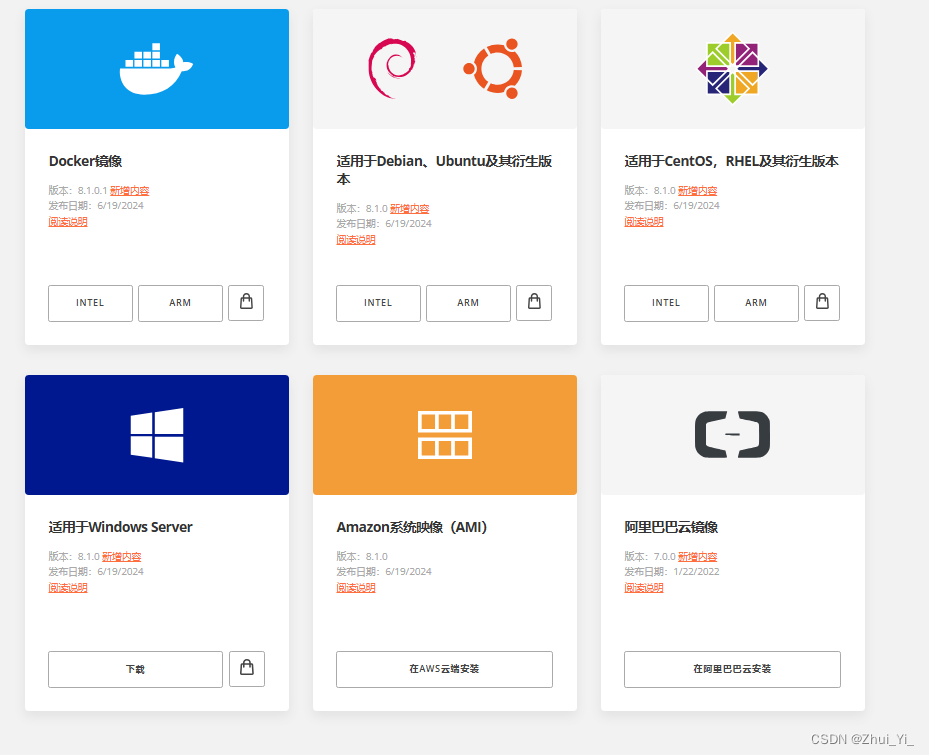
Task: Open 阅读说明 link in CentOS/RHEL card
Action: pos(644,222)
